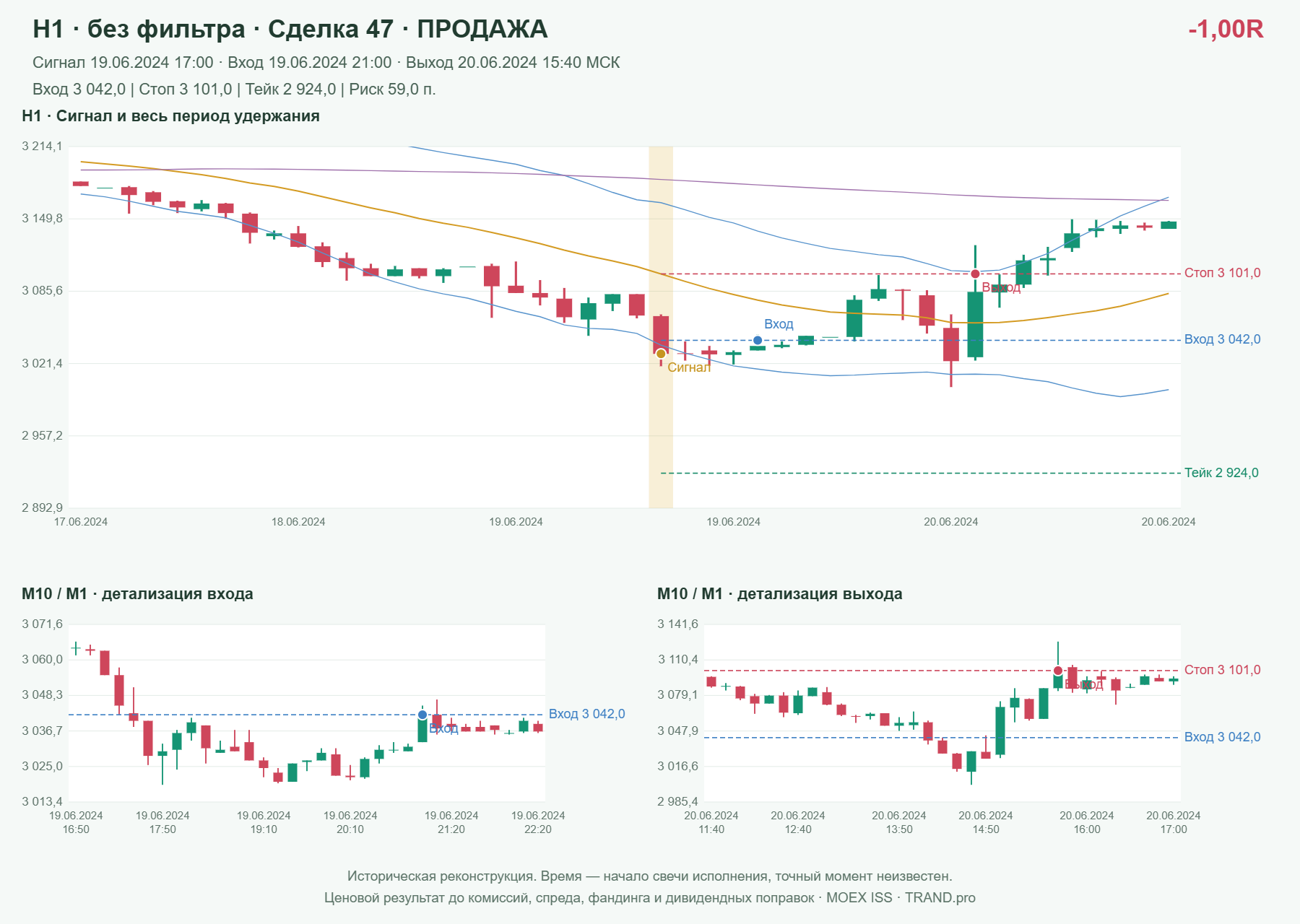
Task: Click the exit chart time label 11:40
Action: tap(711, 829)
